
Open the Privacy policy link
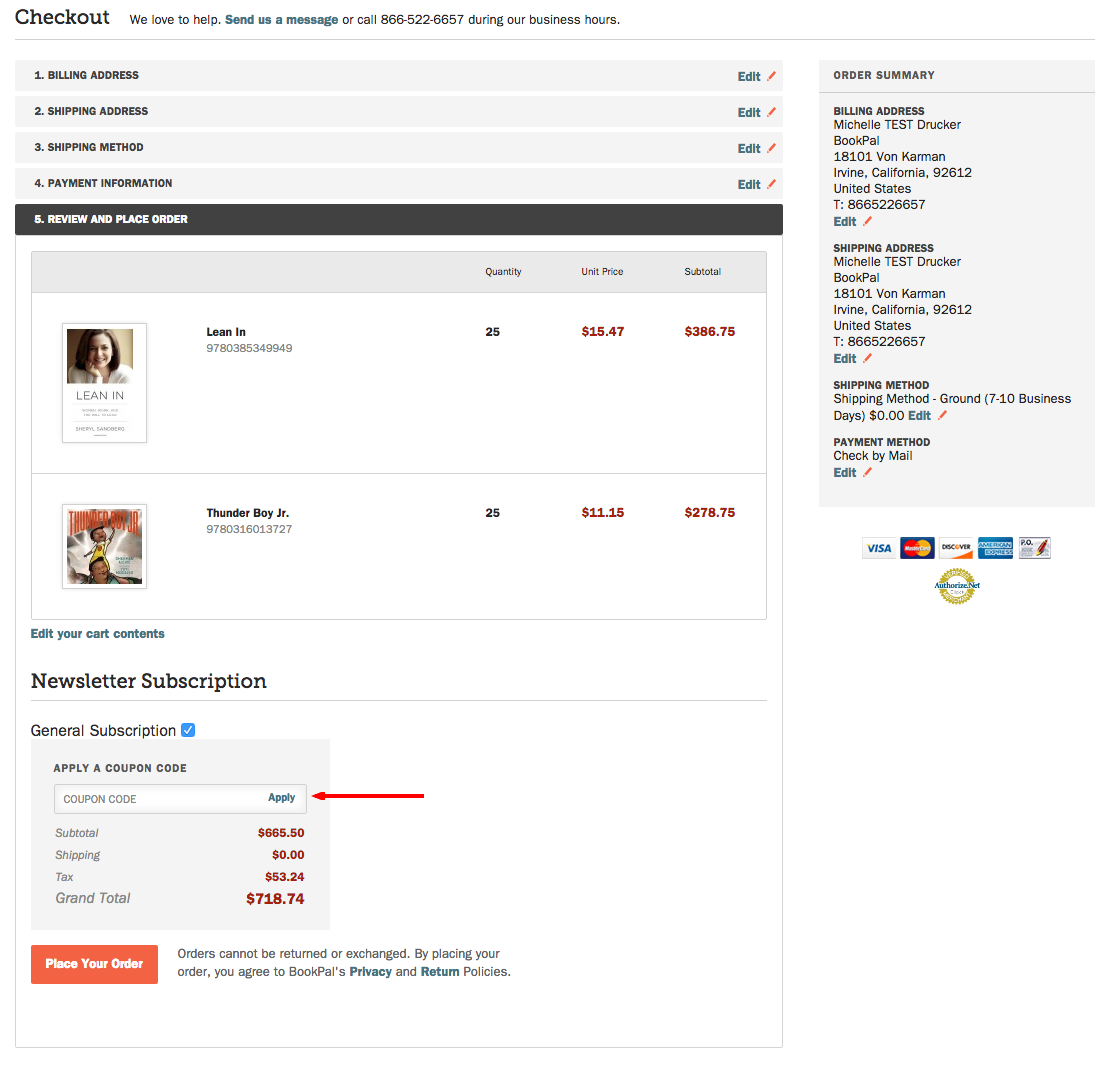370,972
